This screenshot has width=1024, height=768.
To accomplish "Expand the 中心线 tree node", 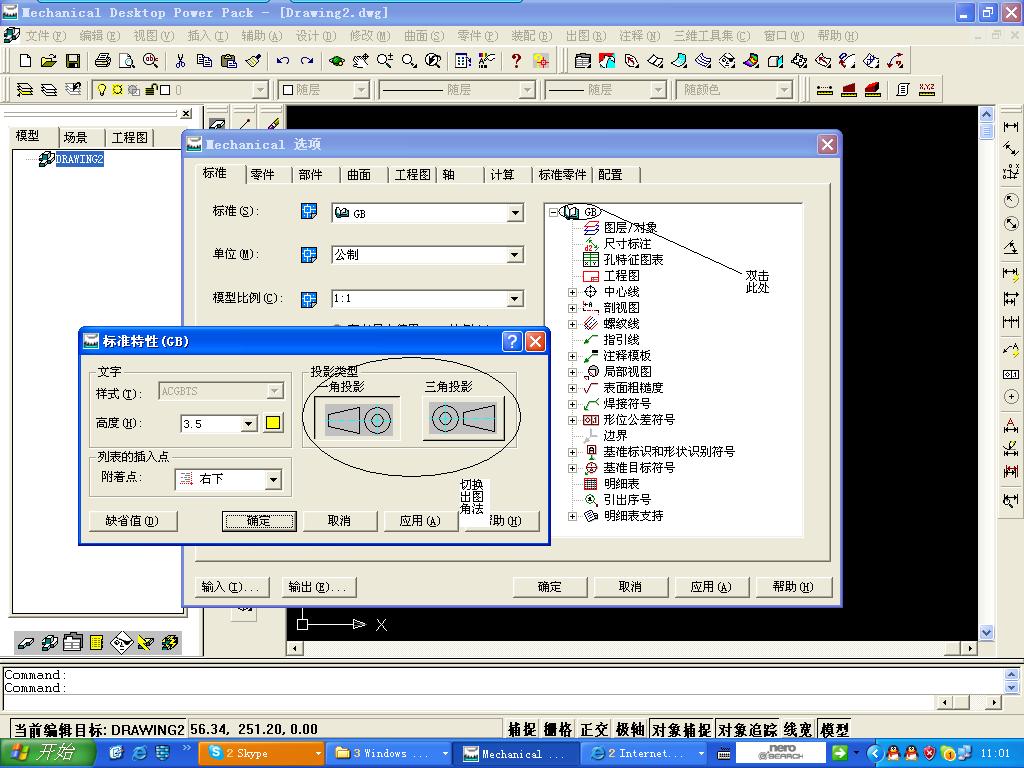I will coord(572,292).
